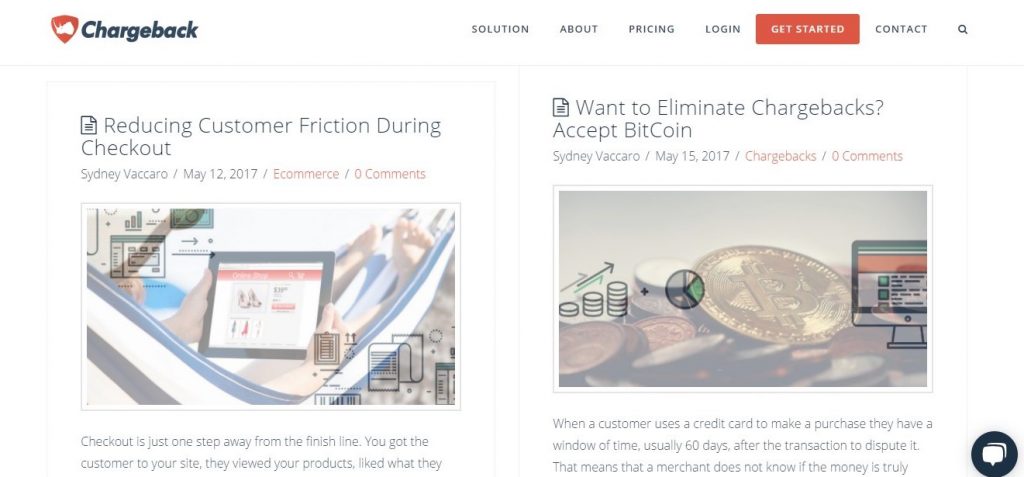This screenshot has height=477, width=1024.
Task: Click the Chargeback shield logo icon
Action: pyautogui.click(x=65, y=29)
